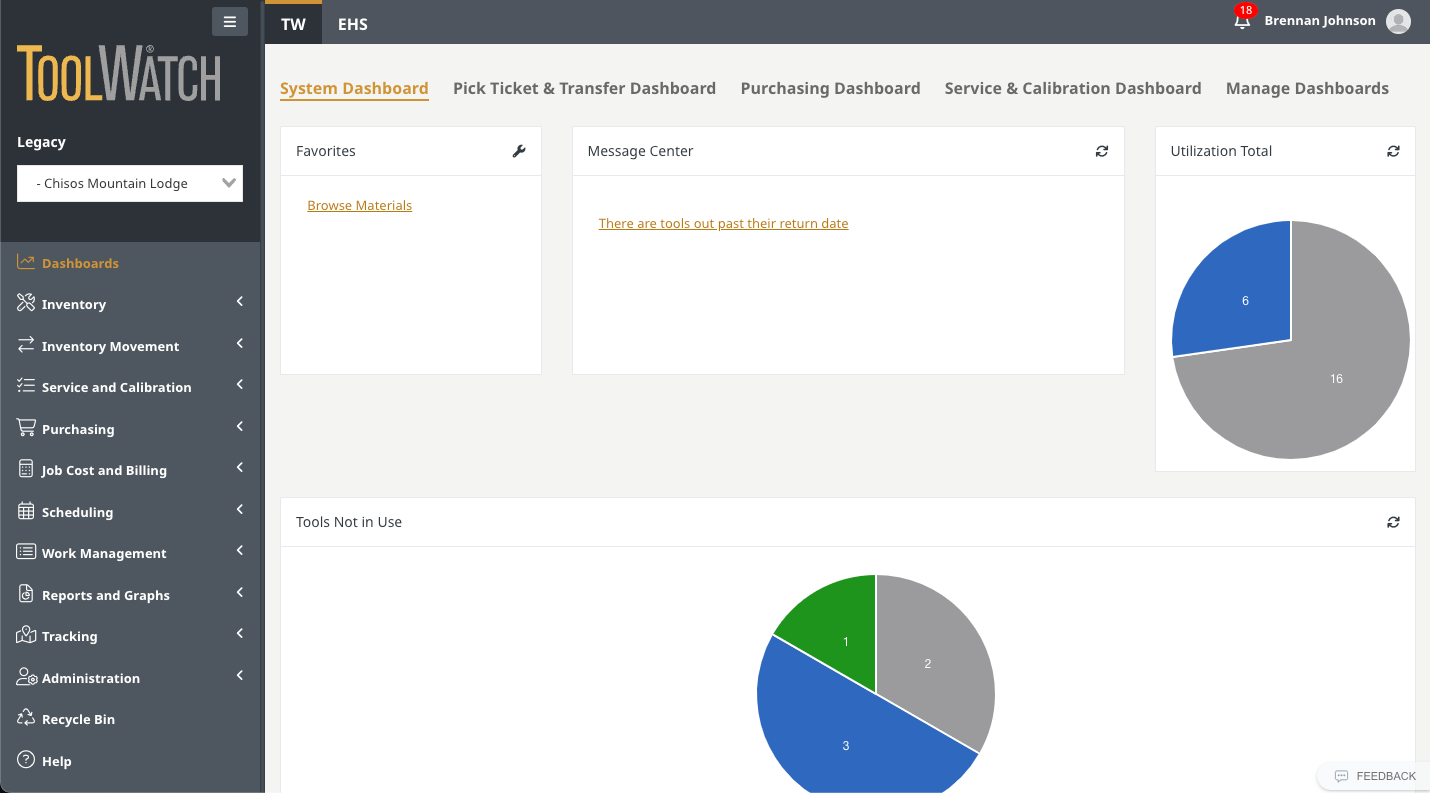The image size is (1430, 793).
Task: Expand the Inventory menu chevron
Action: point(240,302)
